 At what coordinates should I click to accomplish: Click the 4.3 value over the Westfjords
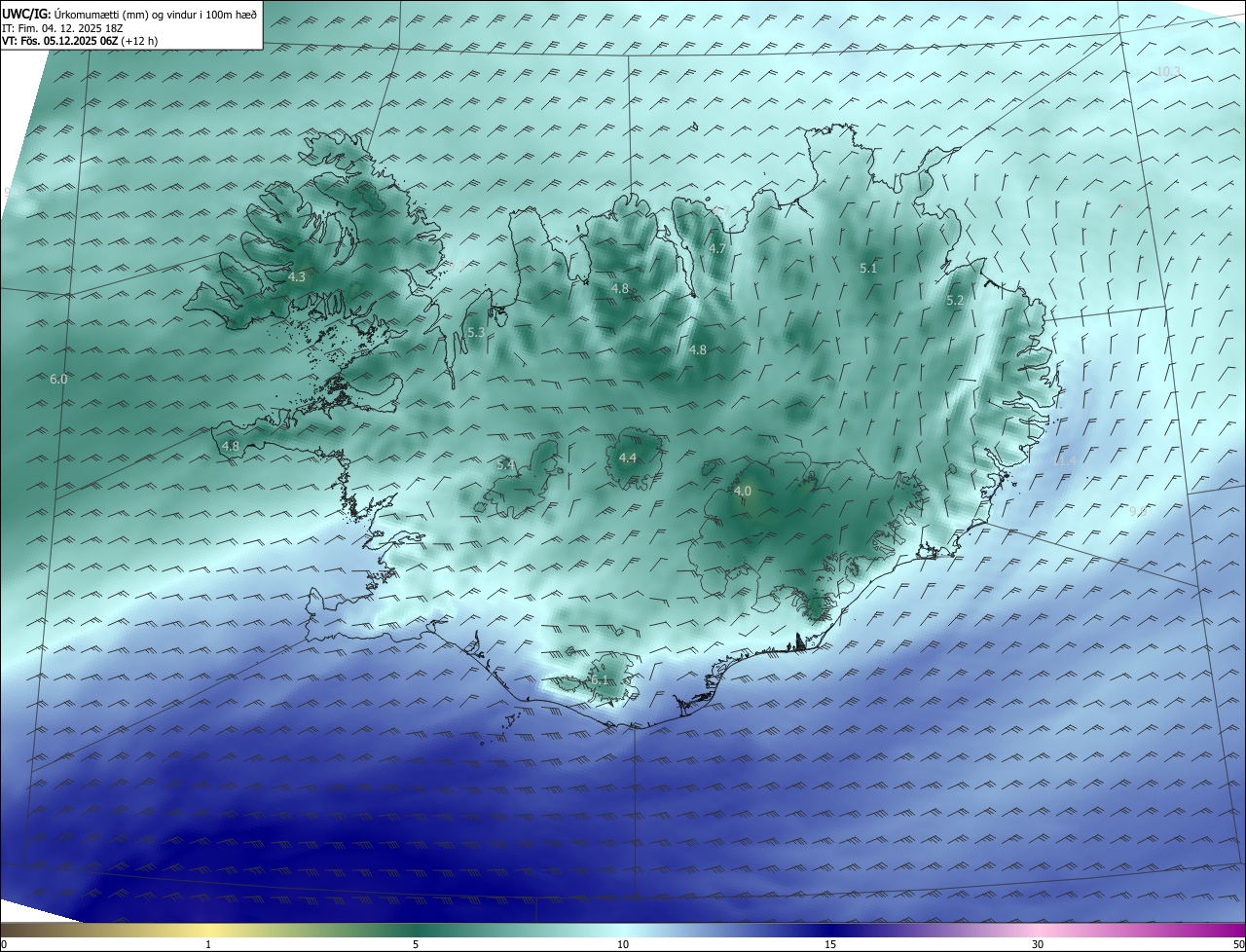(297, 277)
